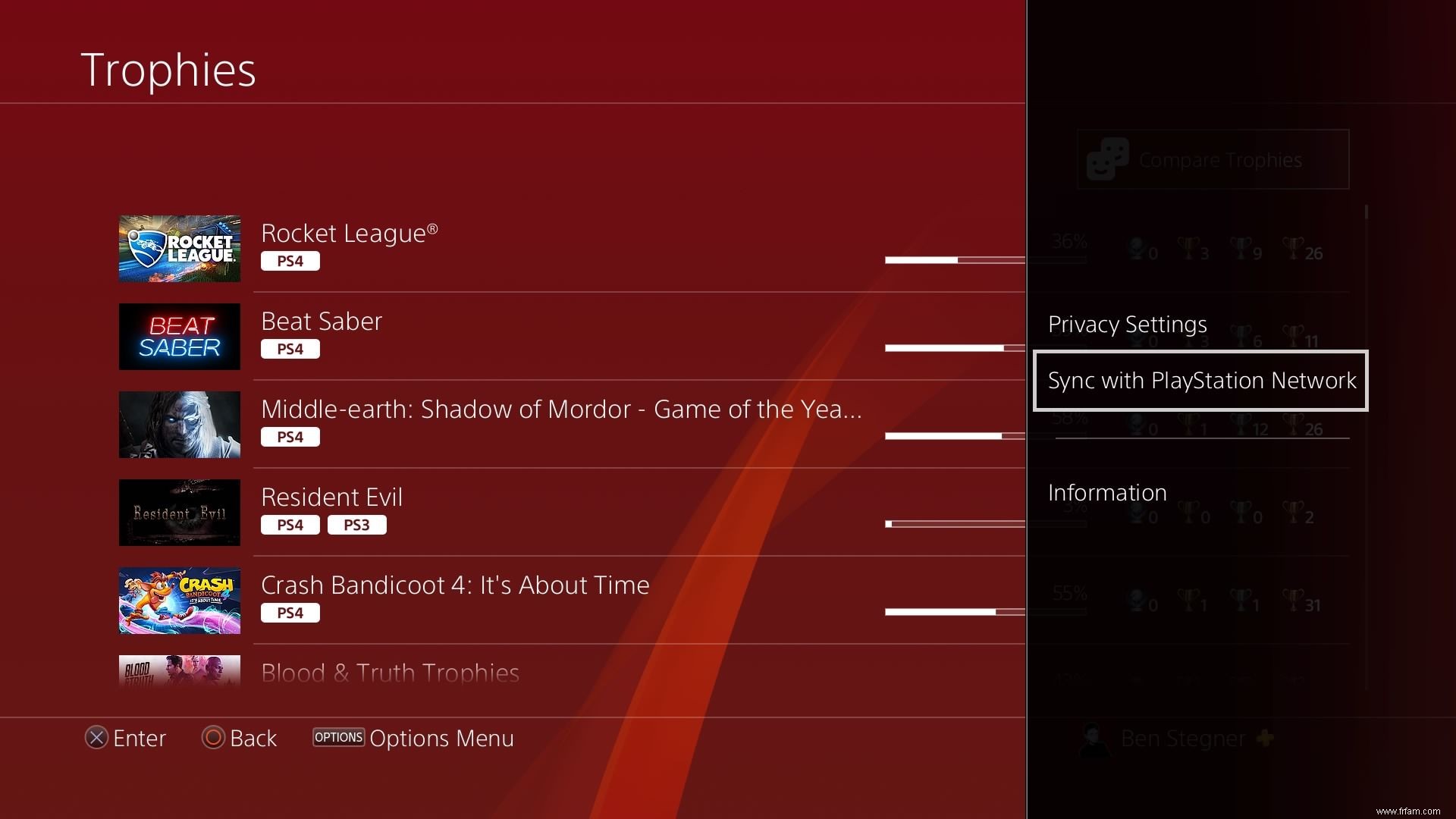Select the PS4 tag on Rocket League
Screen dimensions: 1456x819
click(291, 260)
